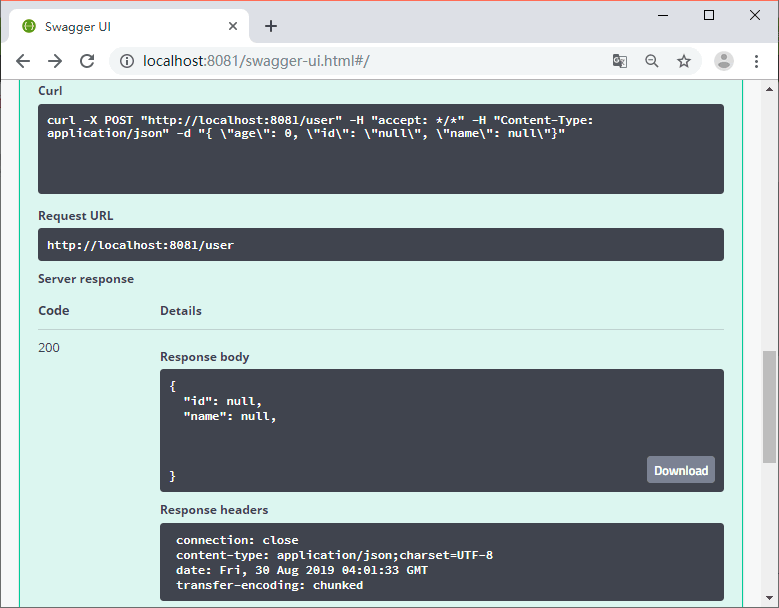Click the Curl heading
Image resolution: width=779 pixels, height=608 pixels.
click(x=50, y=91)
